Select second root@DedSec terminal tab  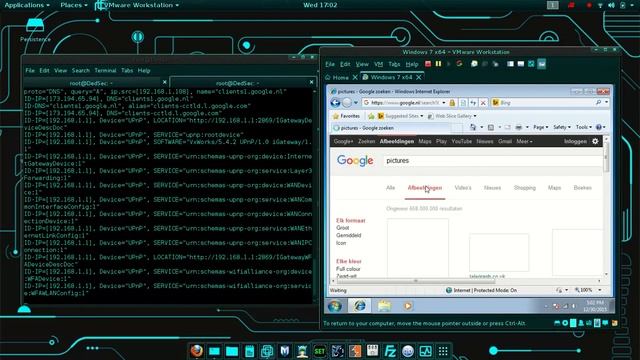click(x=237, y=83)
